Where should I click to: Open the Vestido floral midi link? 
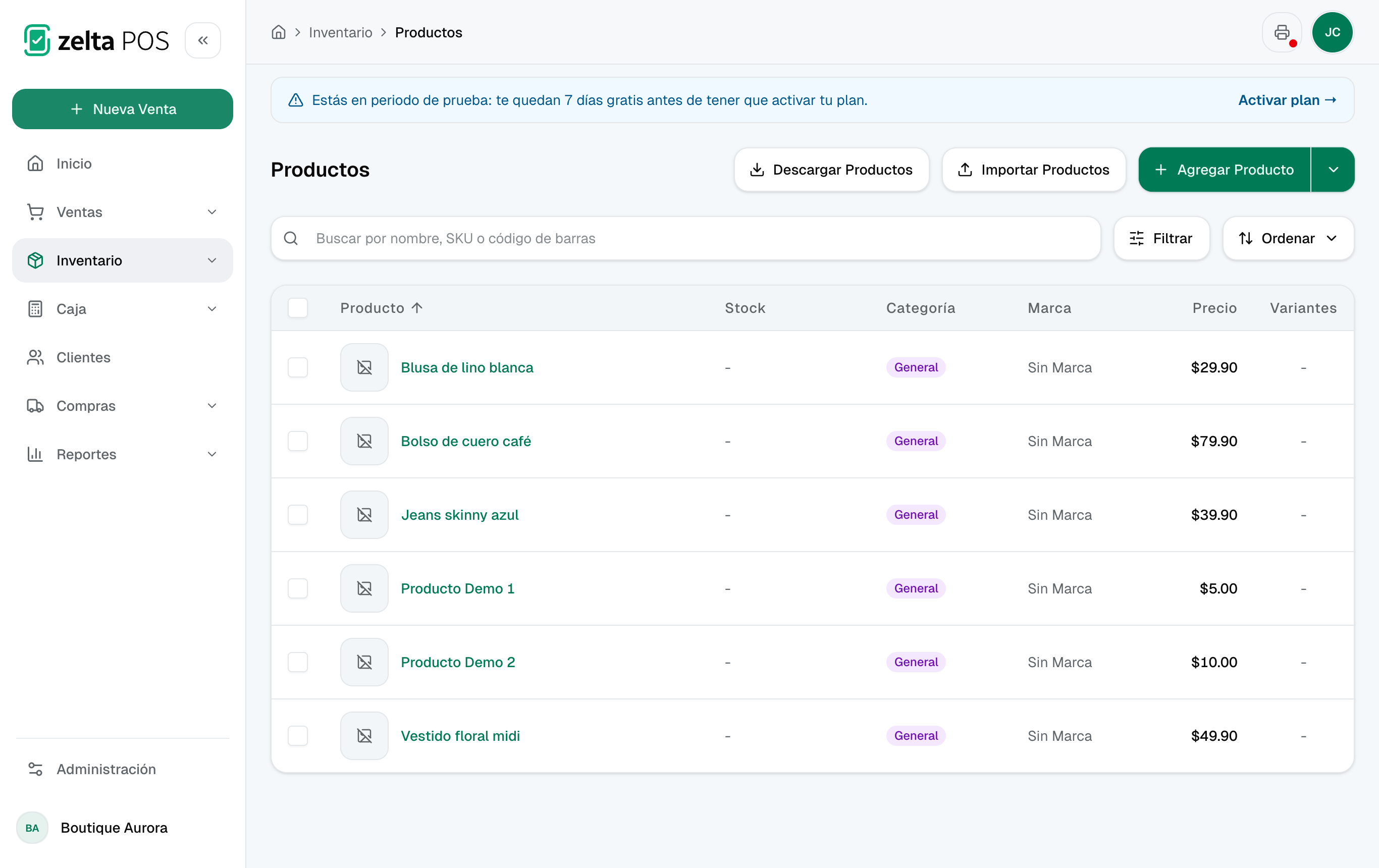tap(460, 736)
